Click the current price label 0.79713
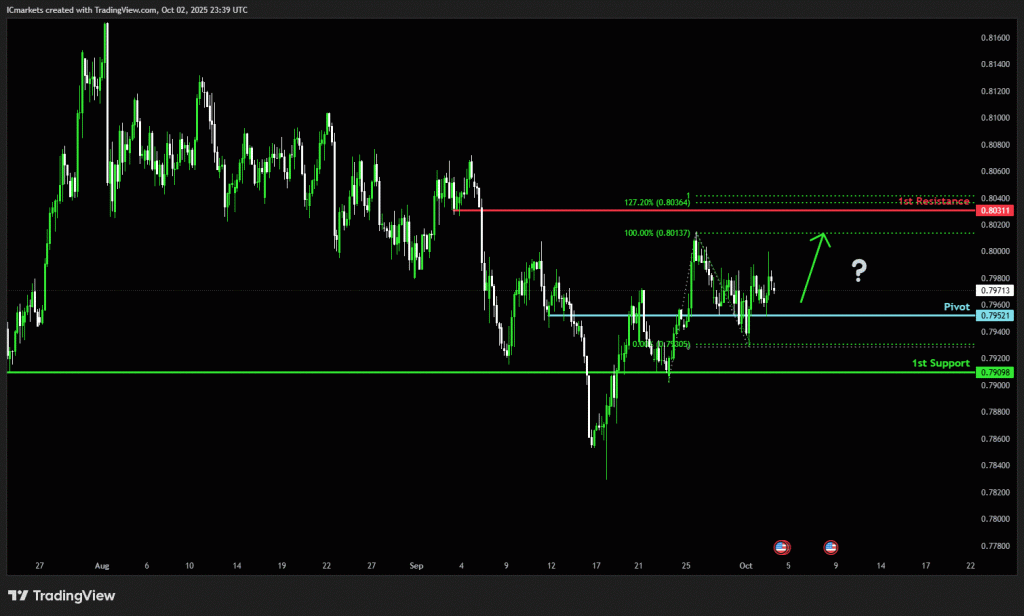 click(x=996, y=291)
